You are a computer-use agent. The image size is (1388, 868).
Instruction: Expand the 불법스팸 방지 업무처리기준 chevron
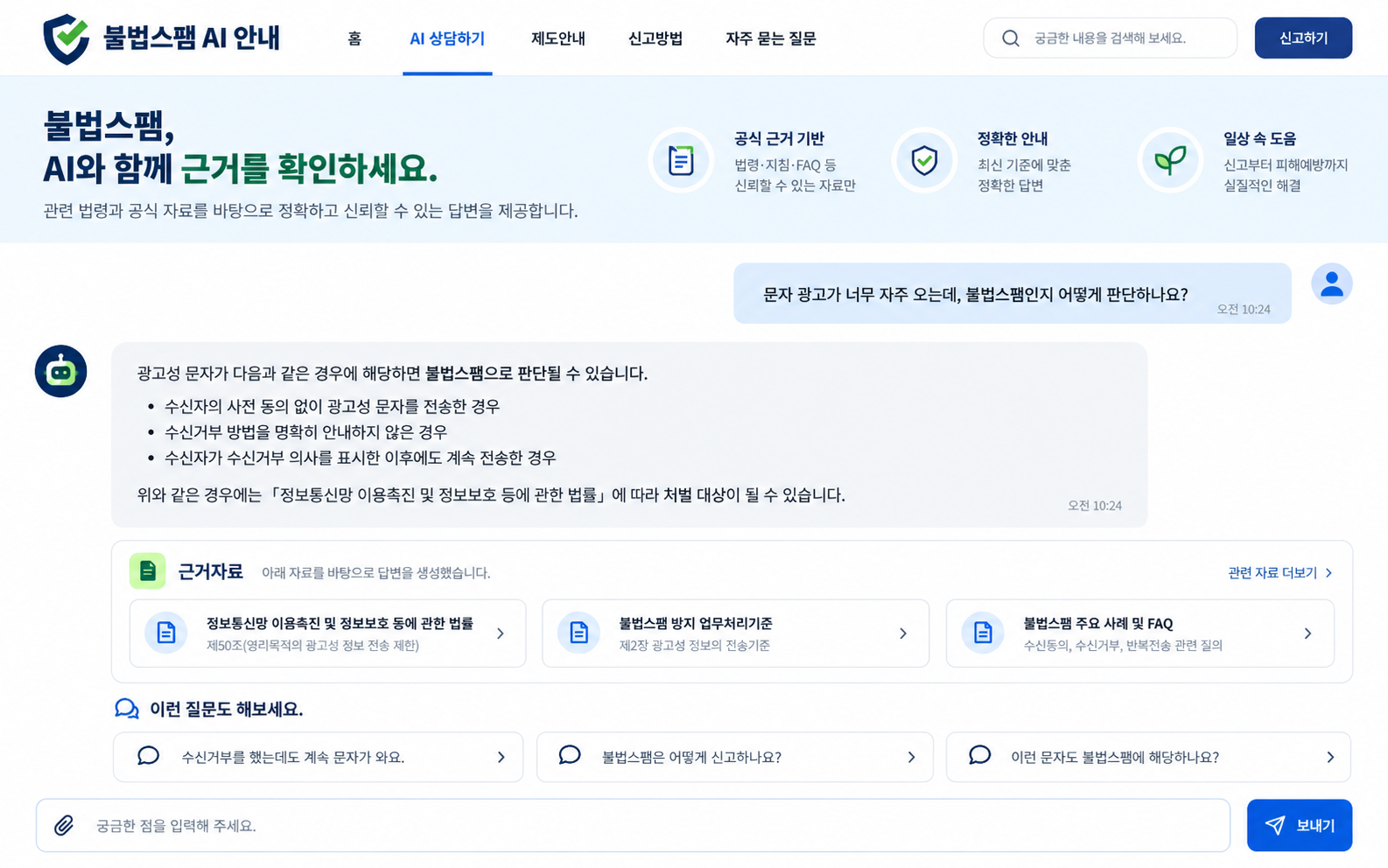tap(903, 633)
